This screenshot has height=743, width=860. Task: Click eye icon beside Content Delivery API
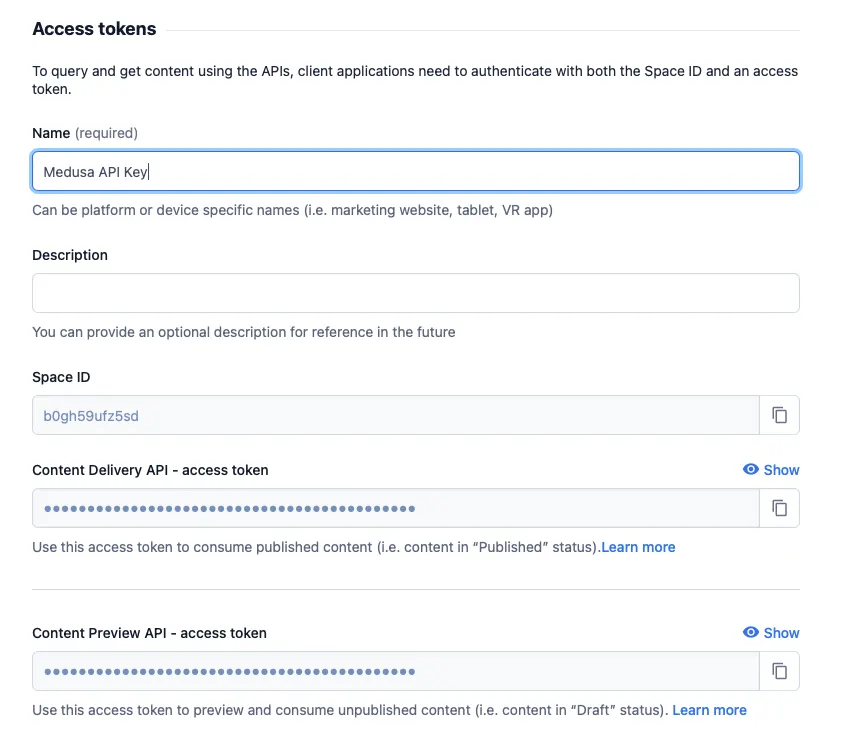751,469
